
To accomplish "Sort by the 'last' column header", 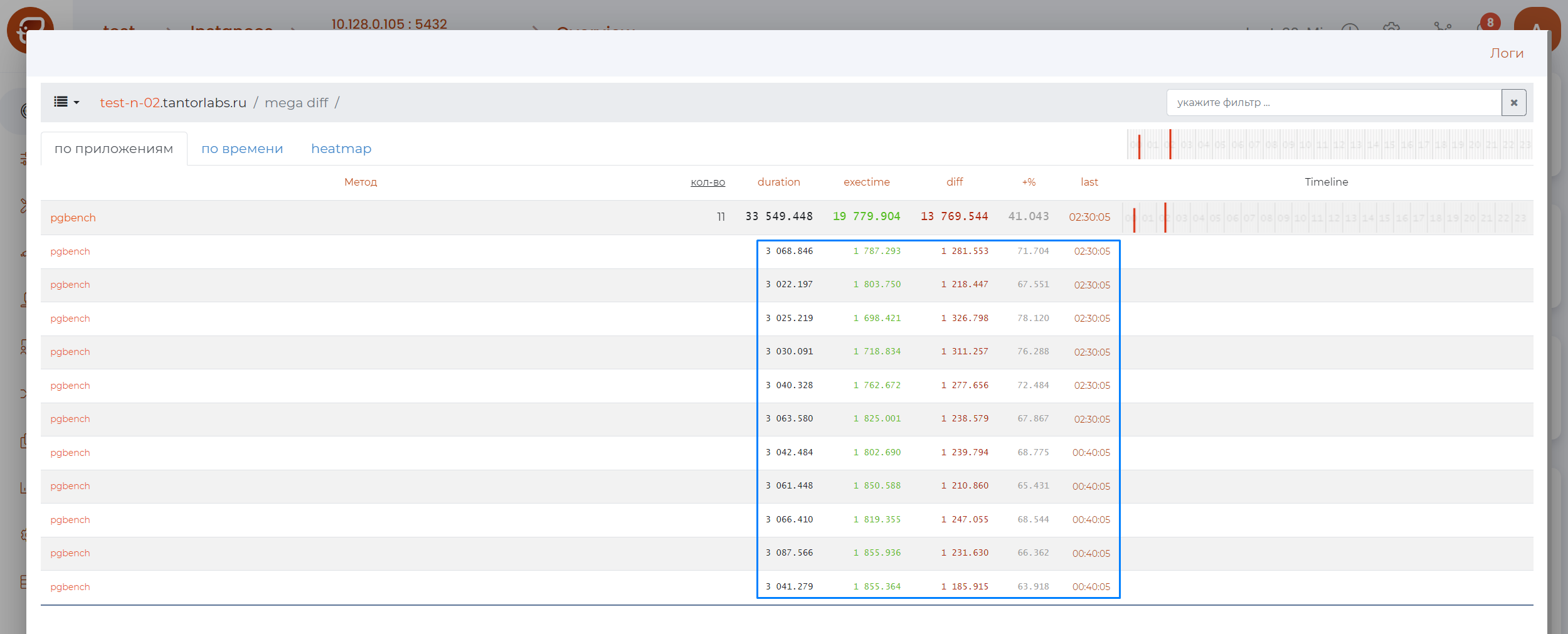I will pyautogui.click(x=1089, y=182).
